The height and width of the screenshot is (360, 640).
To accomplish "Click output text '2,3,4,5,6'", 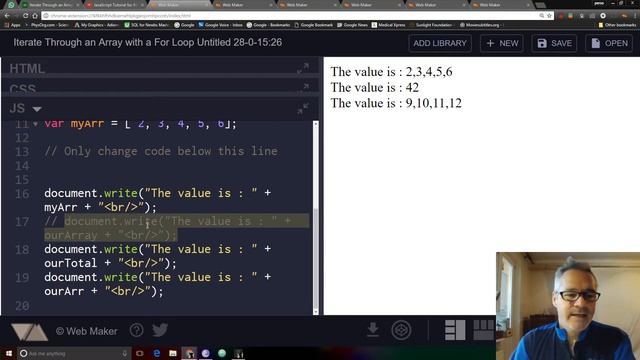I will tap(429, 72).
